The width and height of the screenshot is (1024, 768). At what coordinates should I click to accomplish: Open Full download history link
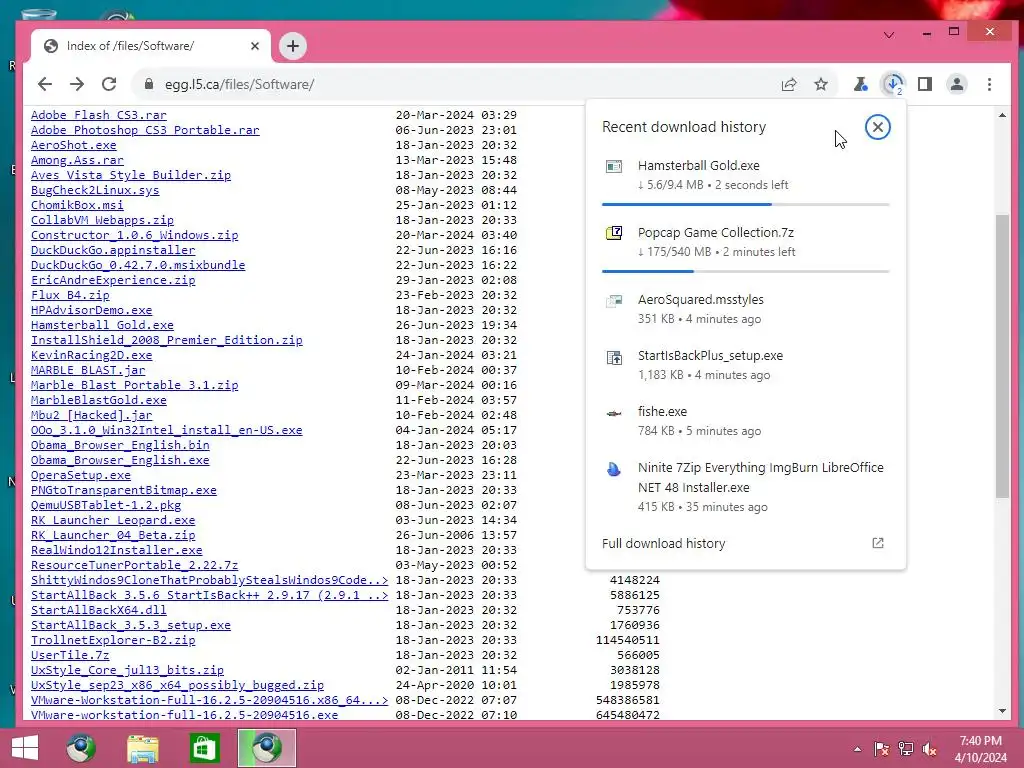664,543
